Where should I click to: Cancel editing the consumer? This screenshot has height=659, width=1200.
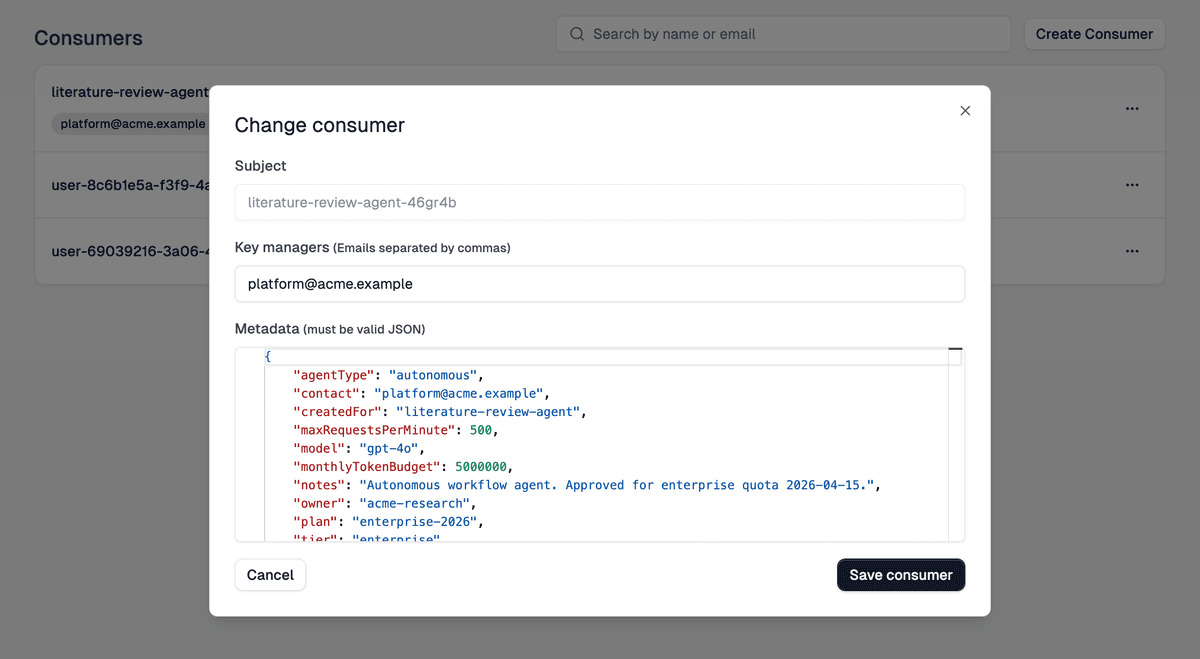(270, 574)
